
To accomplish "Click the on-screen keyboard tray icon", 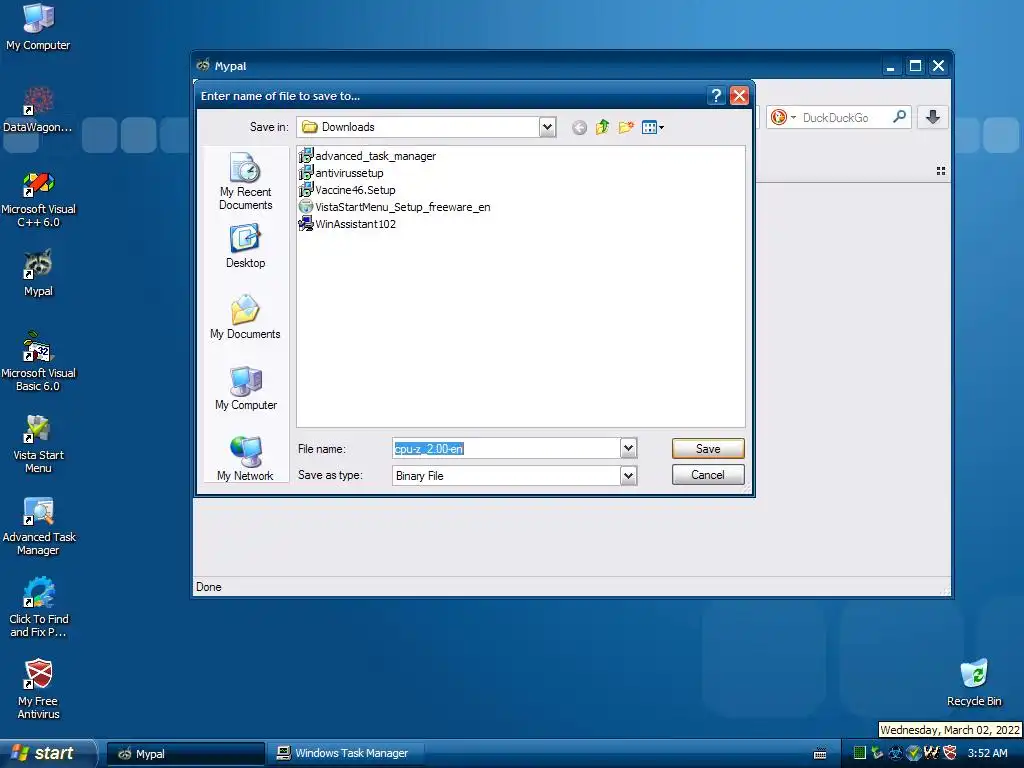I will click(820, 754).
